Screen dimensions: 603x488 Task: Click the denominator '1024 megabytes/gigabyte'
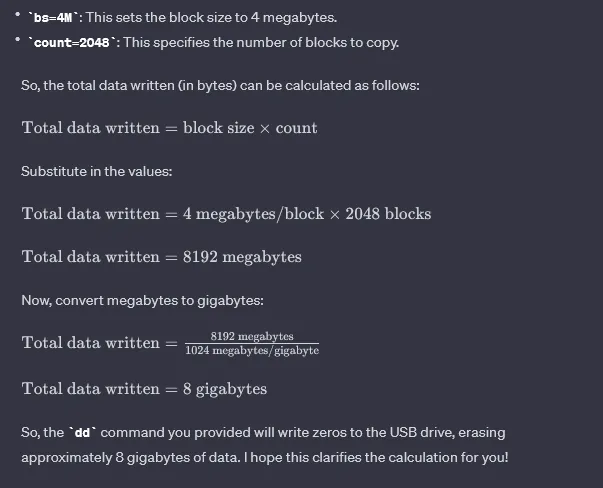(252, 350)
